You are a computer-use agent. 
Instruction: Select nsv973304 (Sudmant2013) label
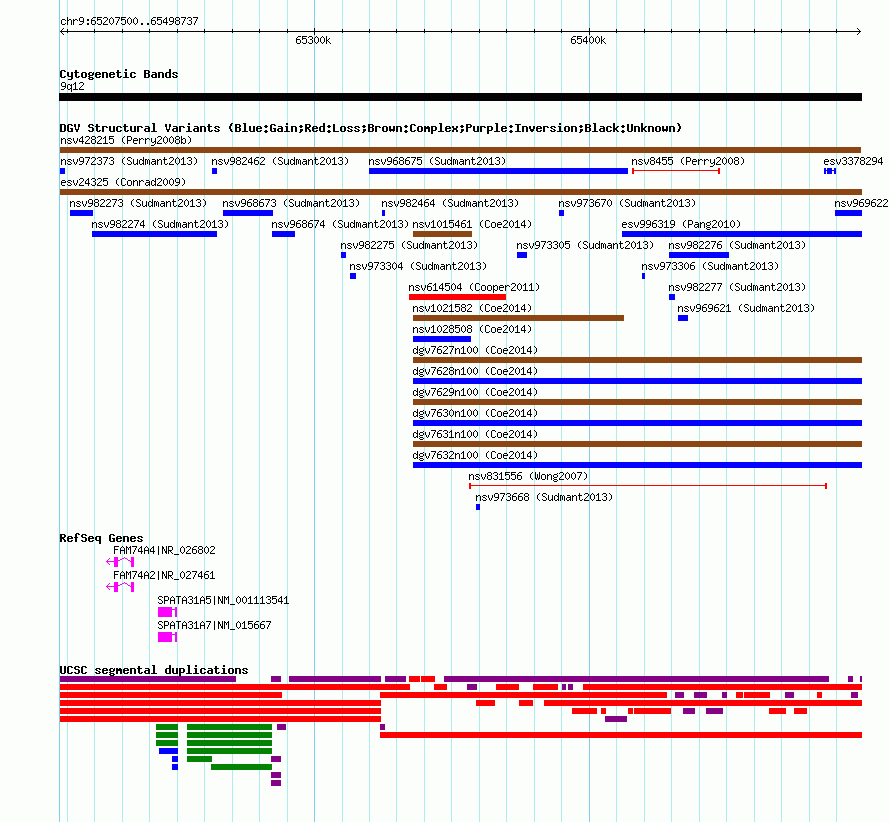(x=418, y=266)
